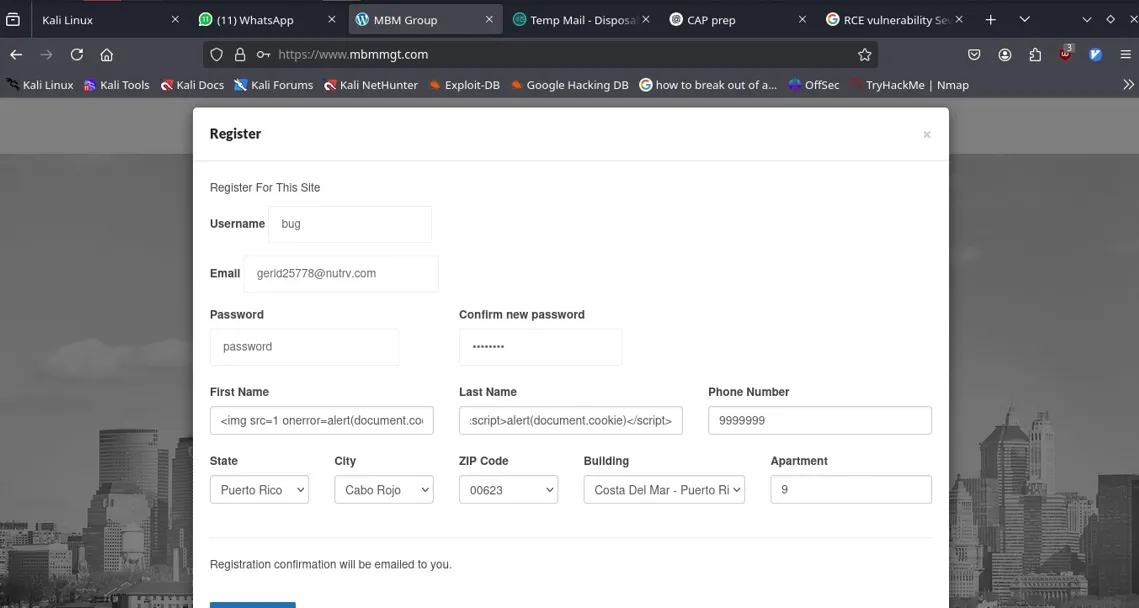The height and width of the screenshot is (608, 1139).
Task: Click the browser back arrow
Action: coord(16,55)
